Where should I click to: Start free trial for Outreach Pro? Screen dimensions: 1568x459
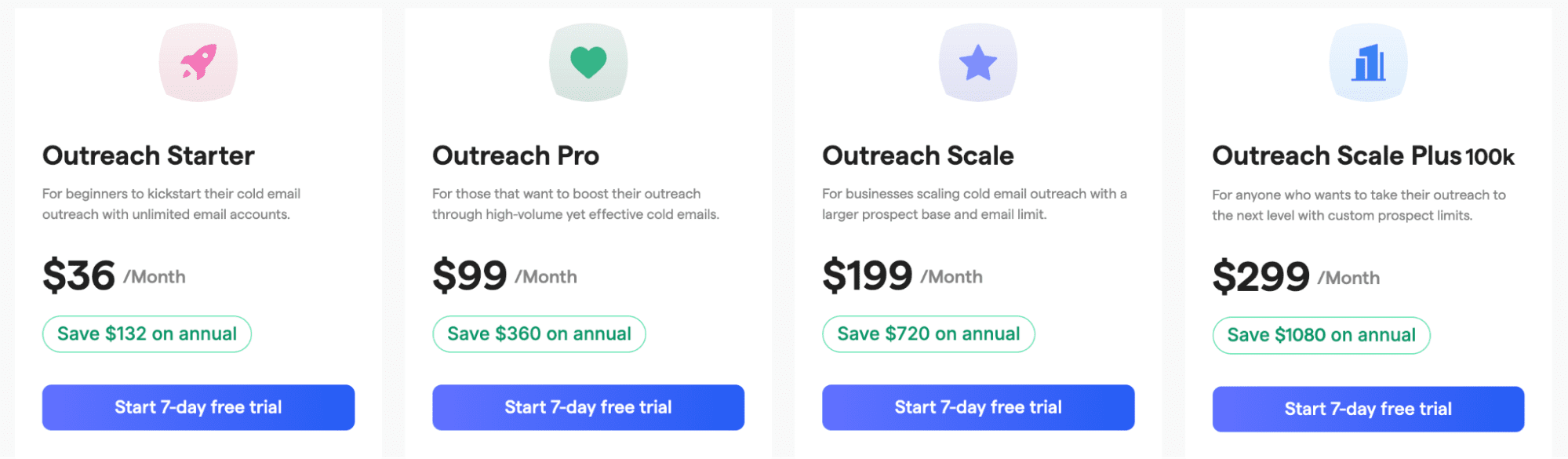coord(588,407)
